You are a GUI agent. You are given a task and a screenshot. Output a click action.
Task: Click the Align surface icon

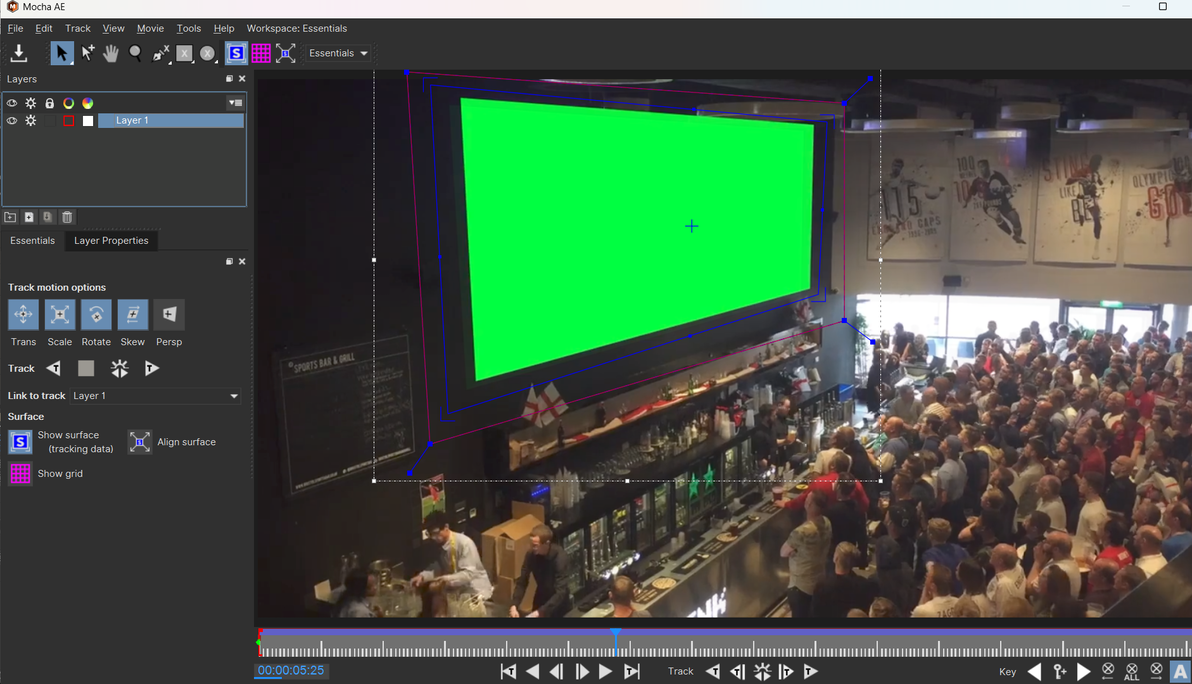(140, 442)
